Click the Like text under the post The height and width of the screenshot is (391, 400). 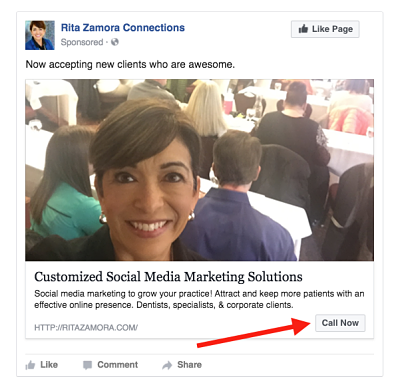coord(49,365)
